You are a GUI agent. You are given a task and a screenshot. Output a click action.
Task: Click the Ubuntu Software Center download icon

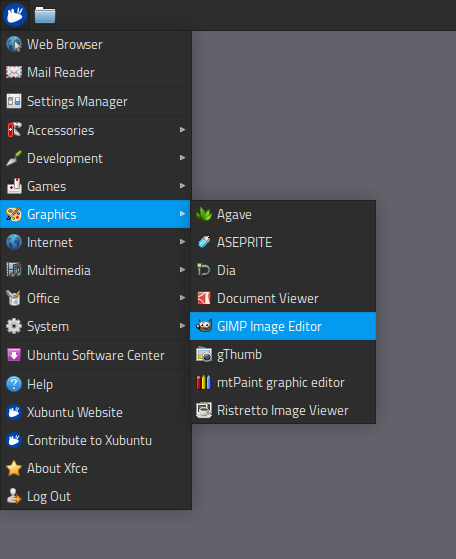14,355
